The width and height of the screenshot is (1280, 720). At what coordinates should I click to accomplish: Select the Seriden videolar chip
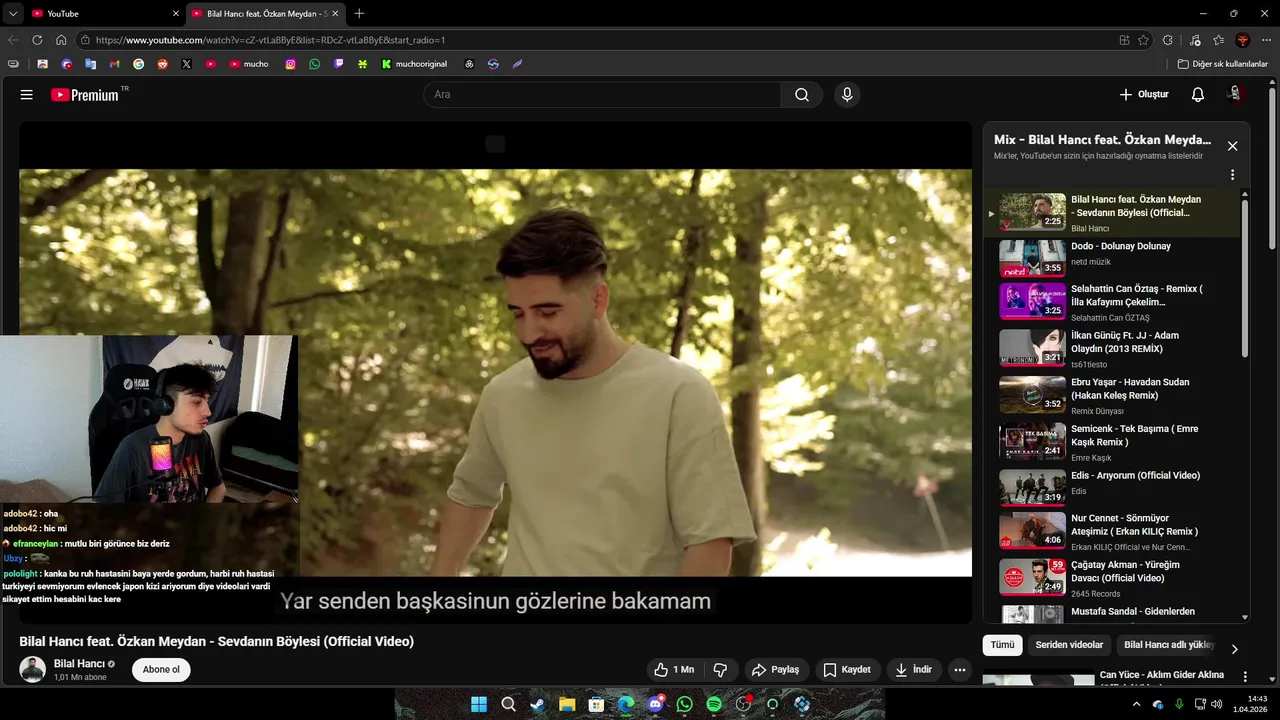click(x=1069, y=645)
